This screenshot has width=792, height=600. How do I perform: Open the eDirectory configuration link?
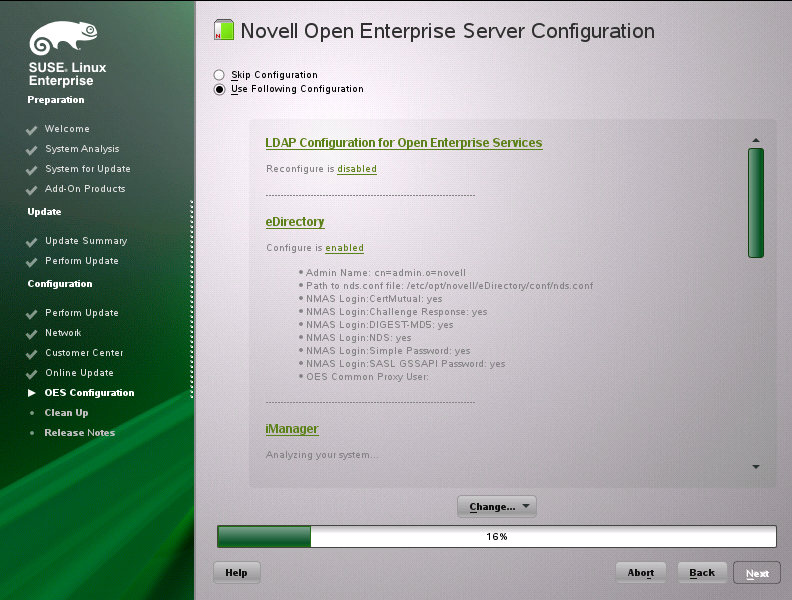coord(295,222)
